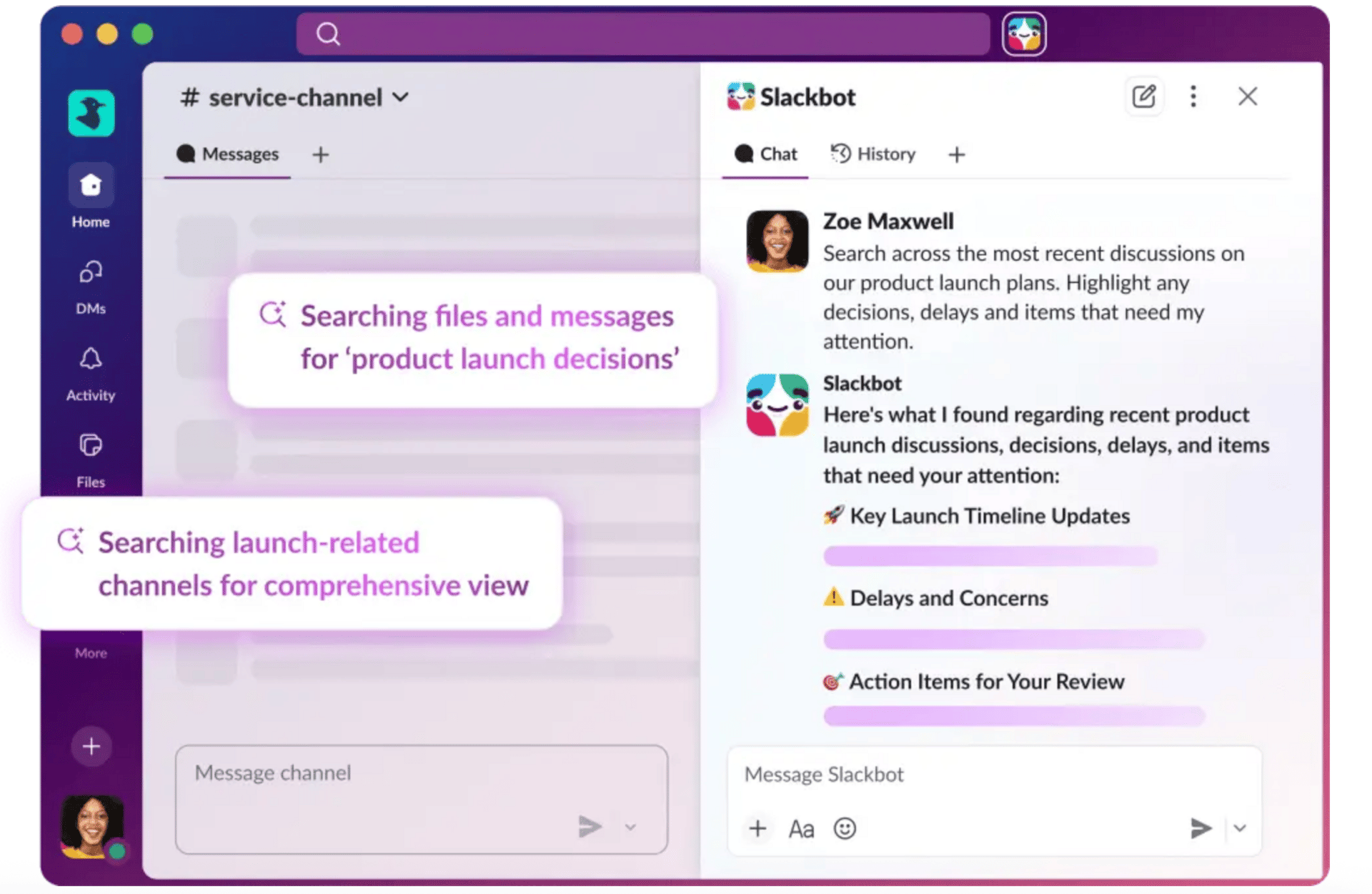This screenshot has width=1372, height=894.
Task: Close the Slackbot panel
Action: click(x=1247, y=96)
